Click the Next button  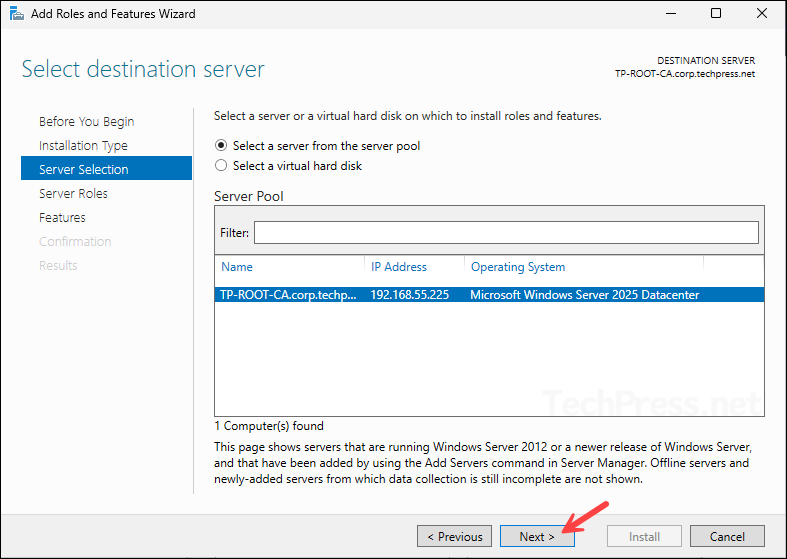[537, 536]
